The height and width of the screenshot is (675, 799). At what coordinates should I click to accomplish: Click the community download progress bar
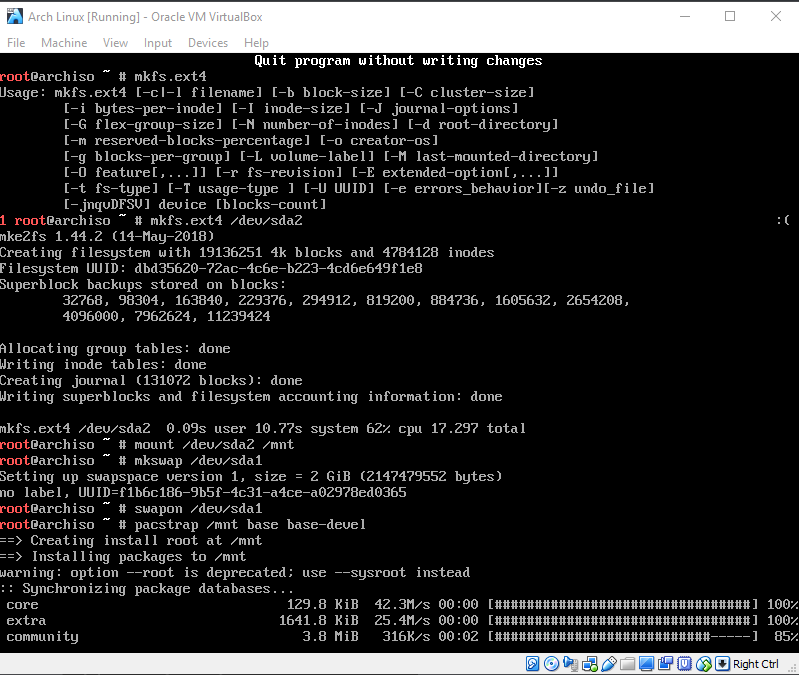point(623,637)
